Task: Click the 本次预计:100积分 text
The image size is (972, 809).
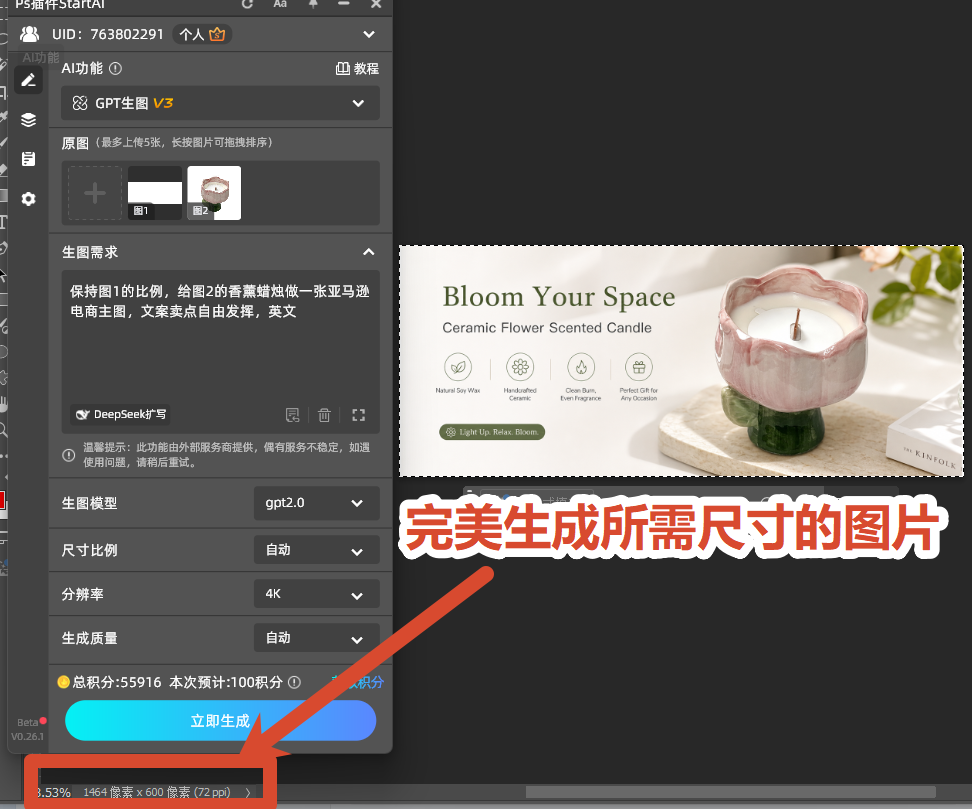Action: (226, 682)
